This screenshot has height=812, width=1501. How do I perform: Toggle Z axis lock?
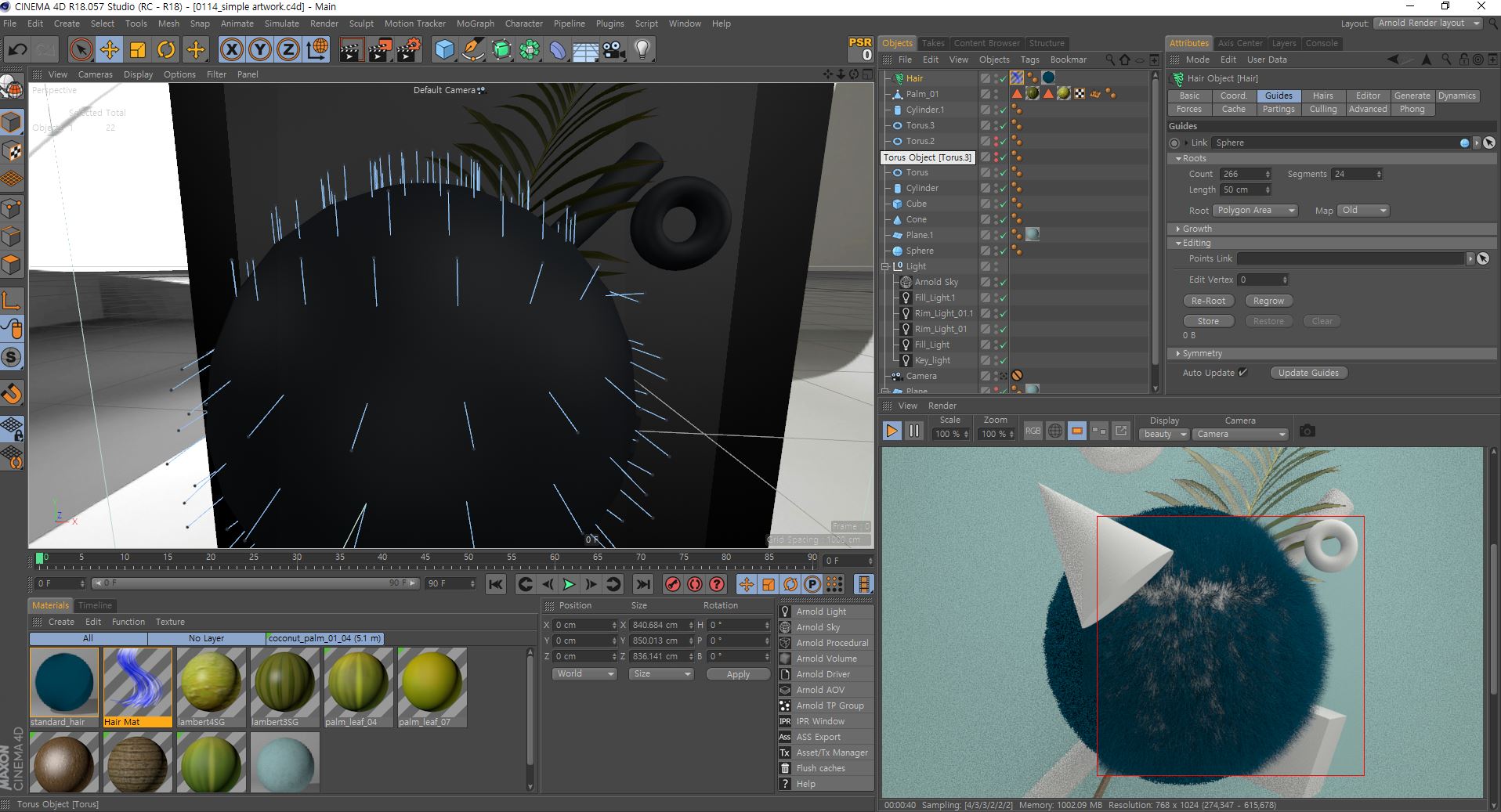click(288, 50)
